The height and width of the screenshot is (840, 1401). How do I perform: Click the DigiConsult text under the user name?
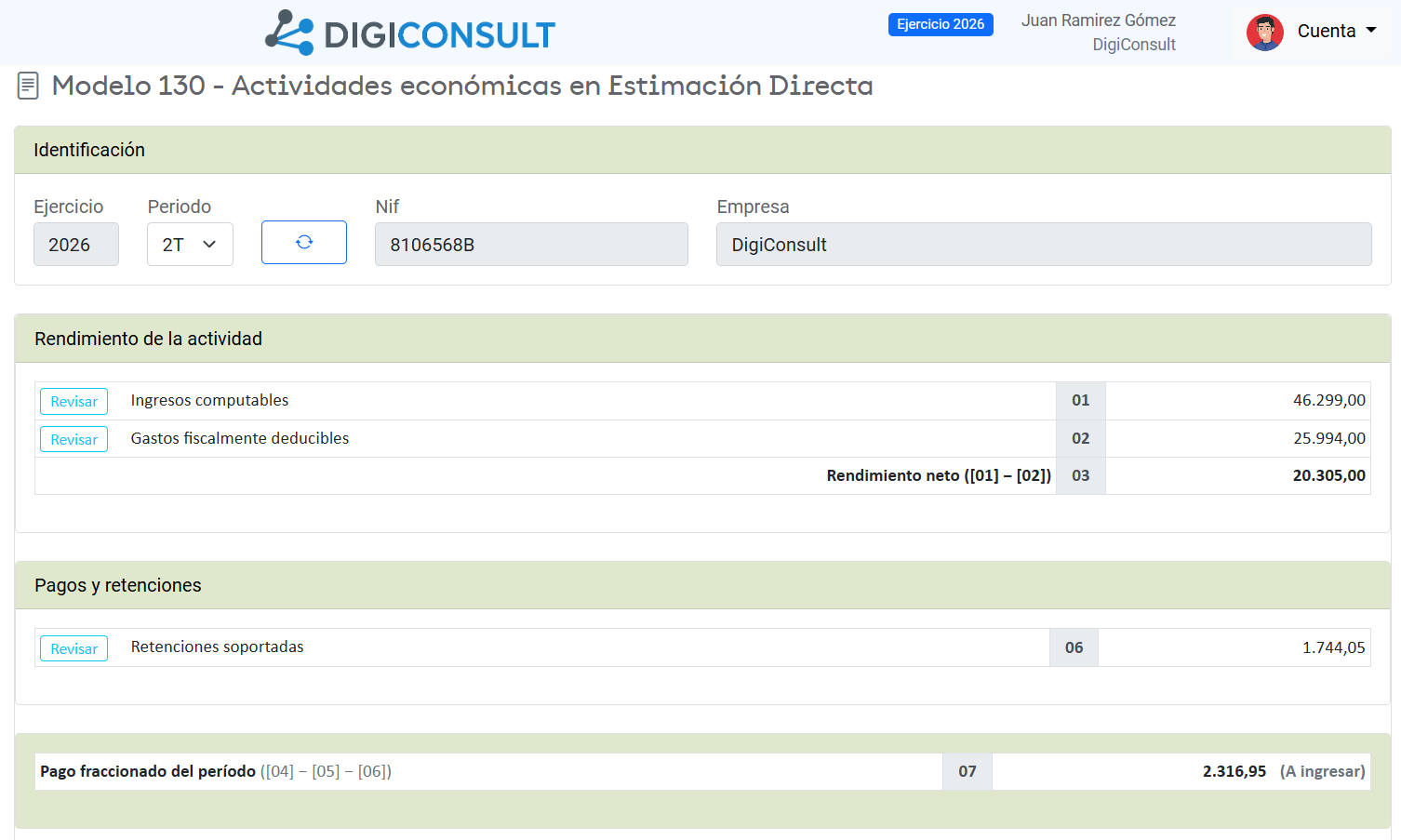1134,45
